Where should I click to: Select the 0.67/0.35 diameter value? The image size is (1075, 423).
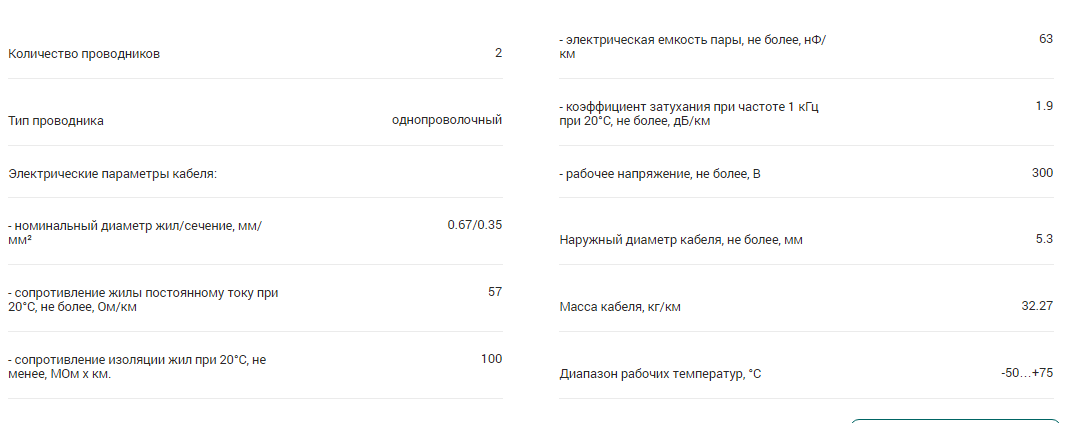pos(474,225)
